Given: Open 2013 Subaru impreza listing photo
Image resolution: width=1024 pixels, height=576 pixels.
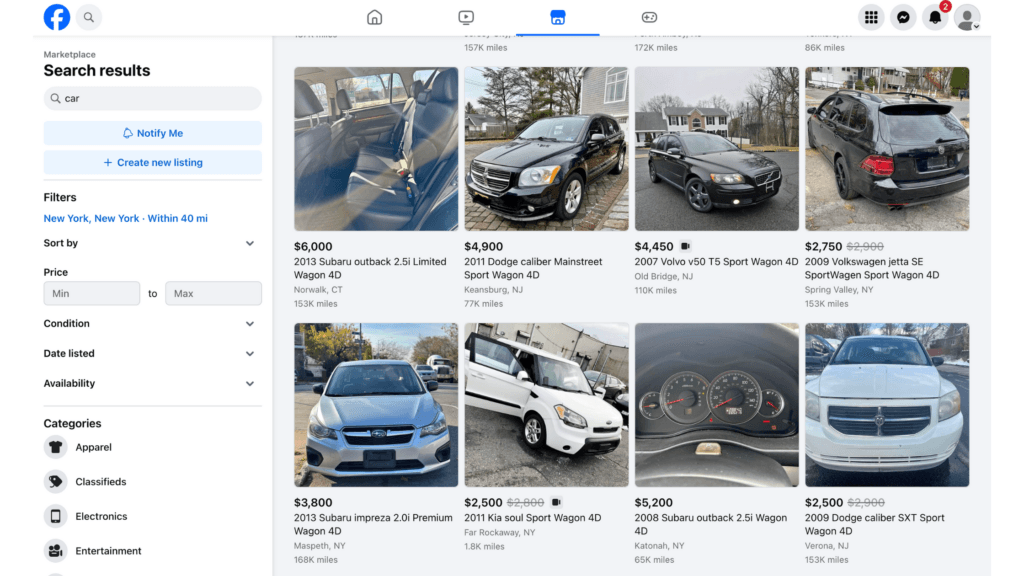Looking at the screenshot, I should 376,405.
